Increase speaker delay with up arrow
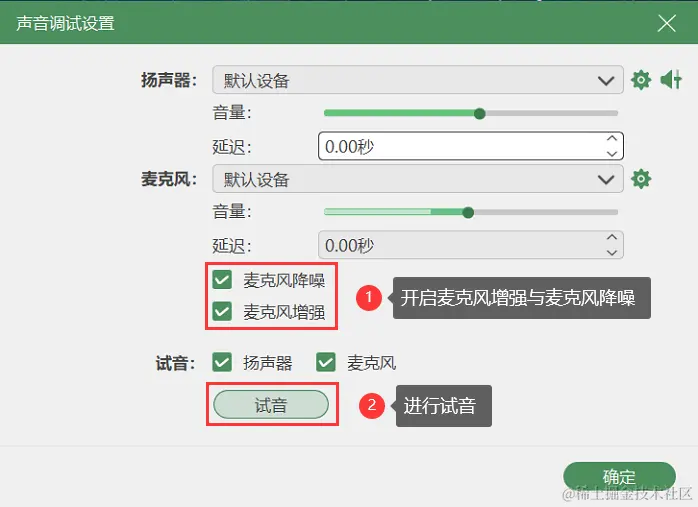698x507 pixels. [x=612, y=138]
